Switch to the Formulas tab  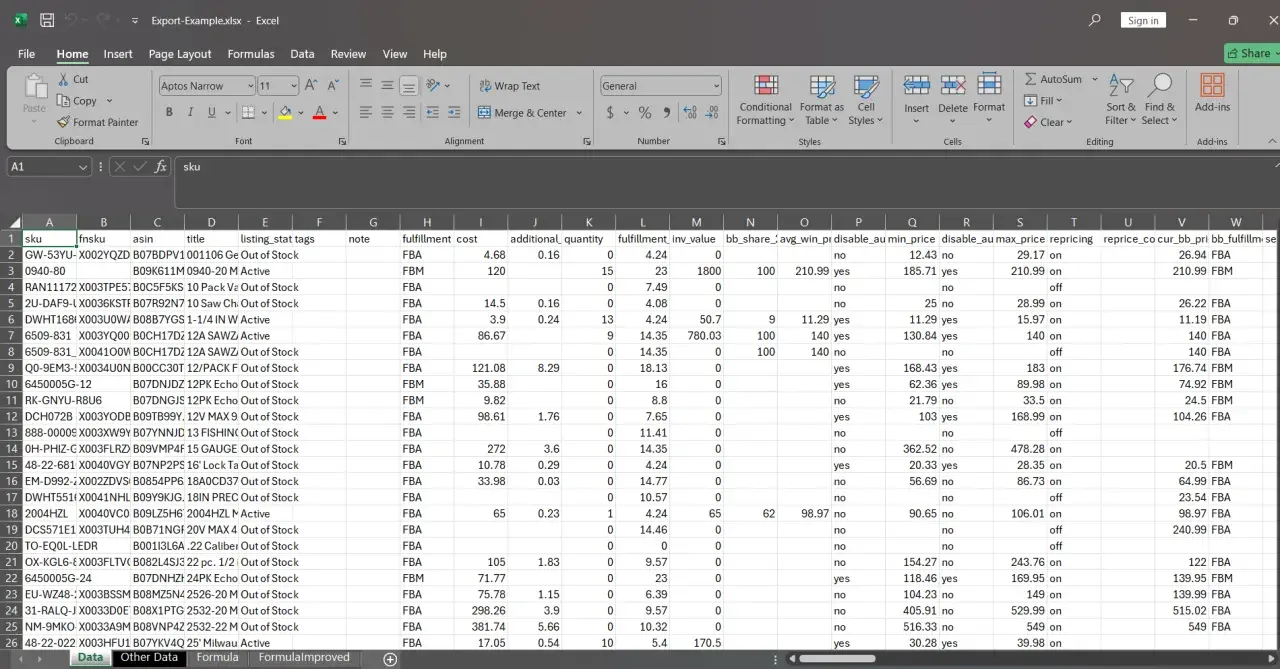tap(251, 54)
